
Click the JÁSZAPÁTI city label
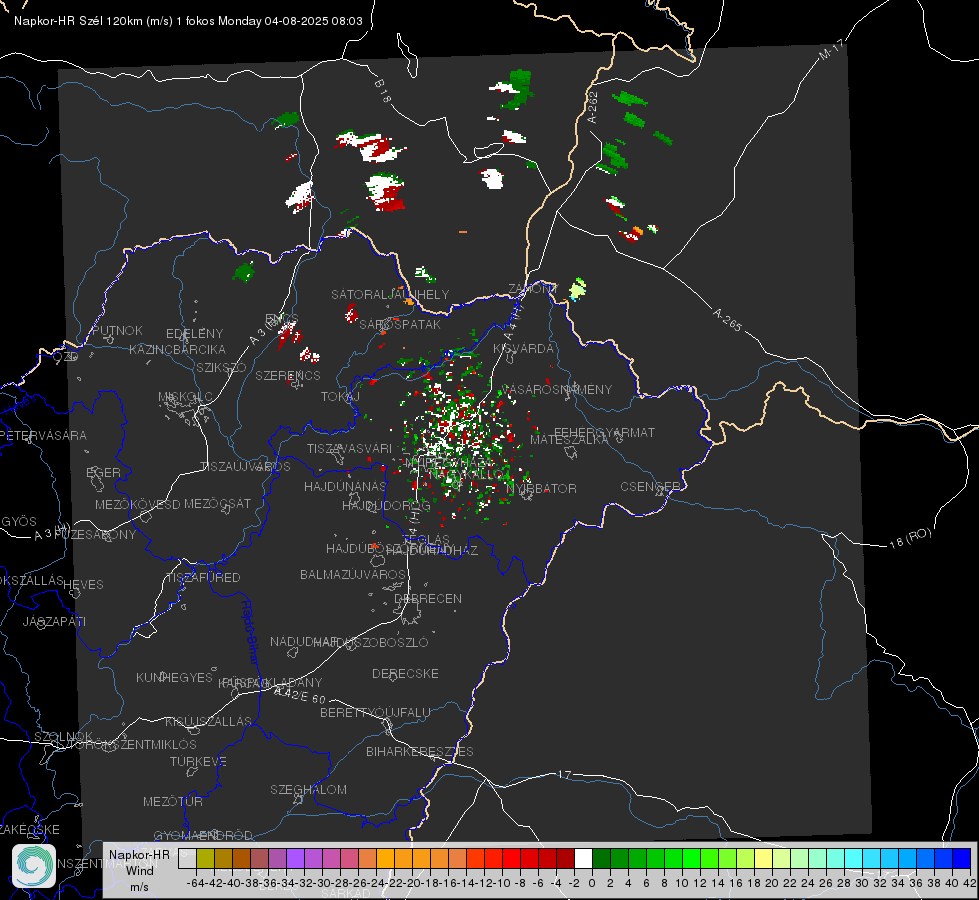54,621
